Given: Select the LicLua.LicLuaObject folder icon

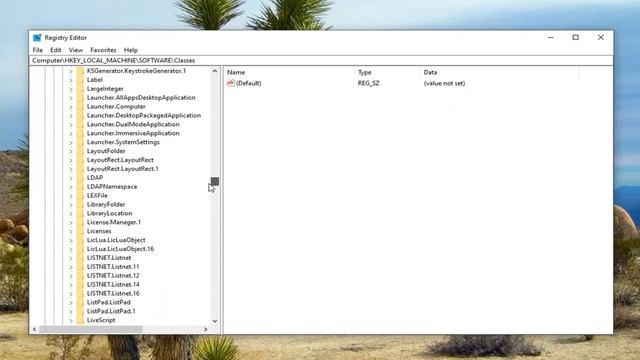Looking at the screenshot, I should tap(80, 240).
